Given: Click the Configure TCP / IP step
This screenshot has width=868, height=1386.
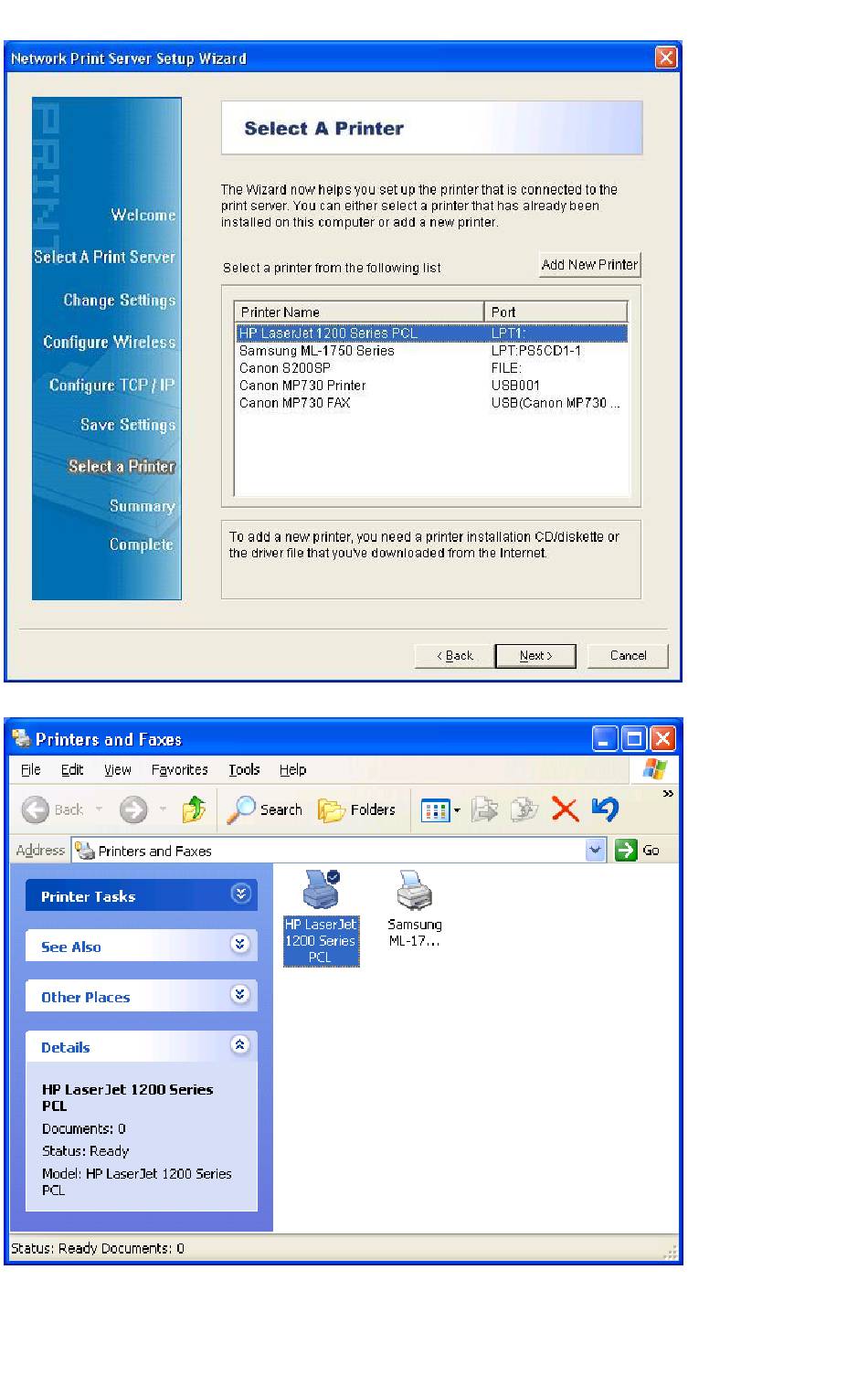Looking at the screenshot, I should (111, 385).
